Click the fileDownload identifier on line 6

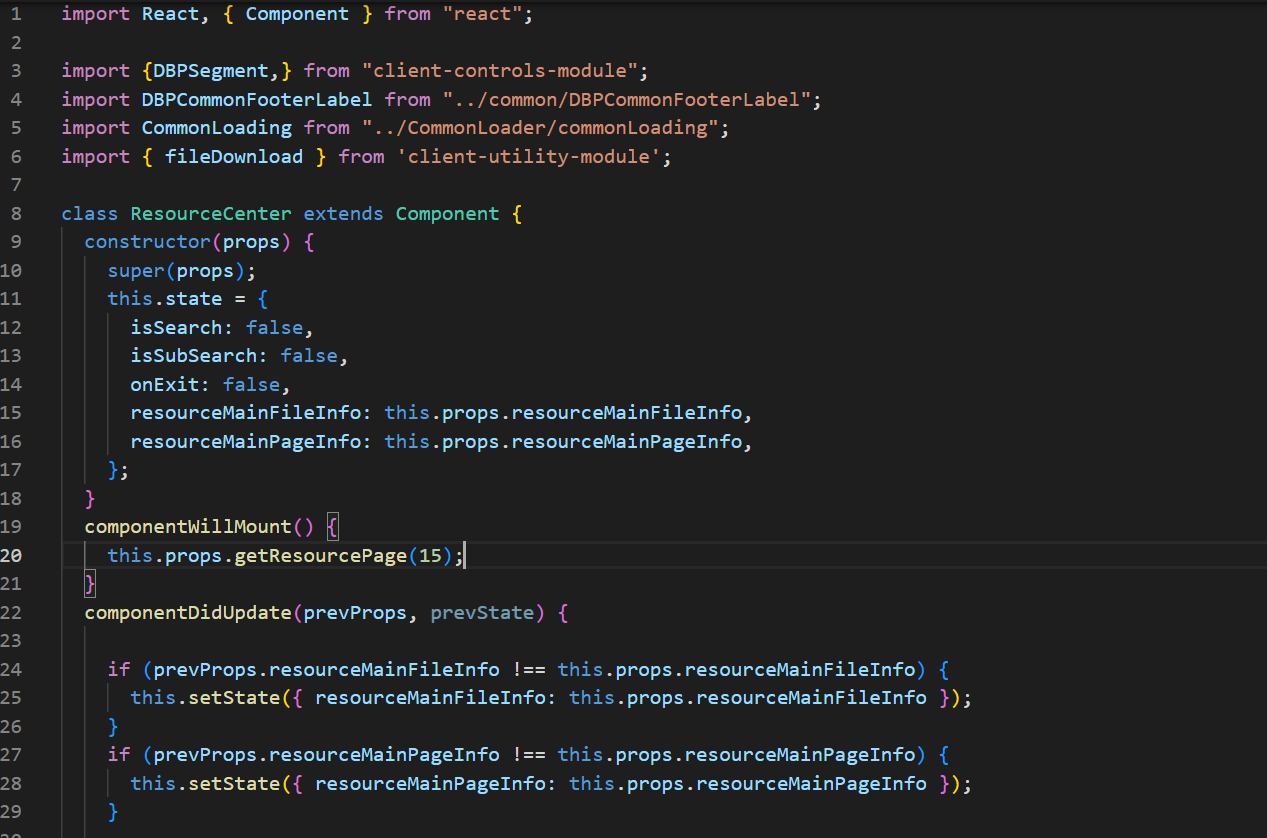coord(234,157)
